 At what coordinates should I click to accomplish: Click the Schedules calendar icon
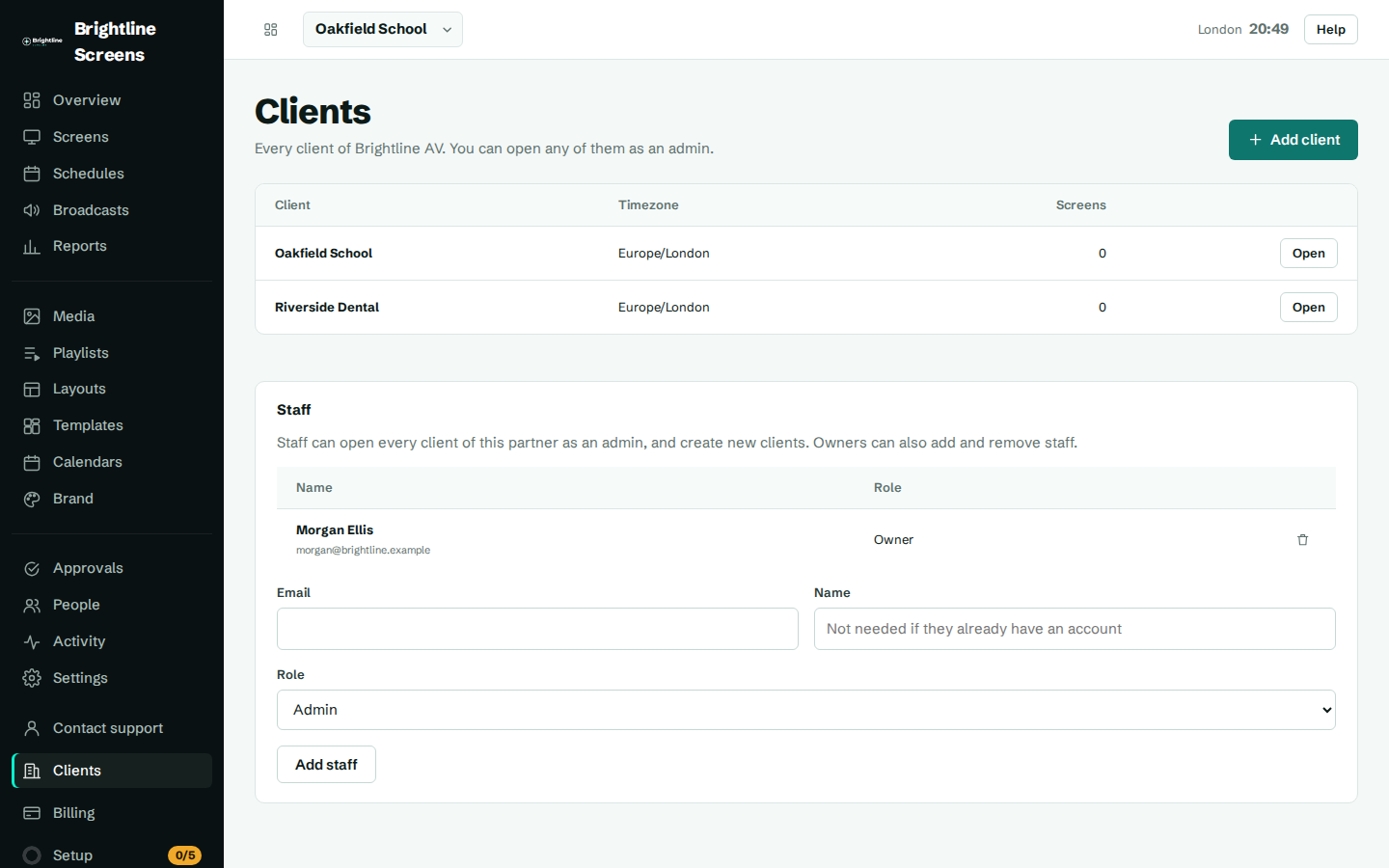point(32,174)
